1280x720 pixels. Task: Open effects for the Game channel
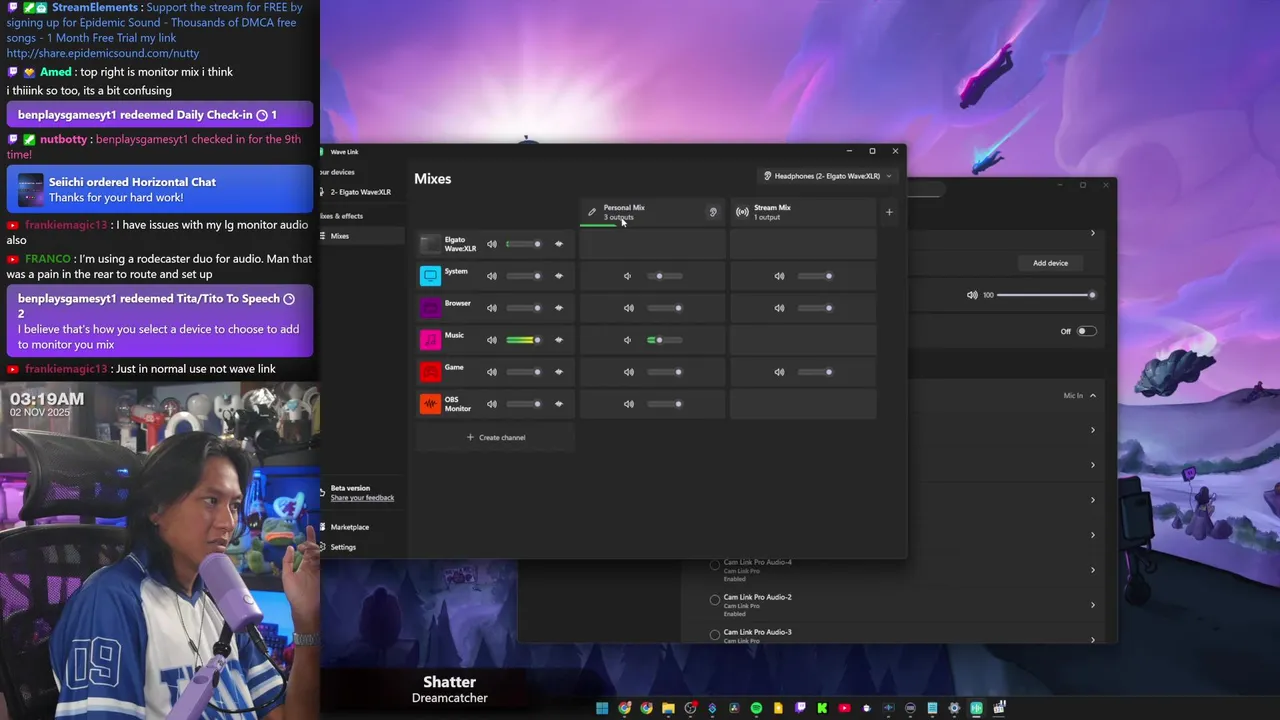(x=559, y=372)
